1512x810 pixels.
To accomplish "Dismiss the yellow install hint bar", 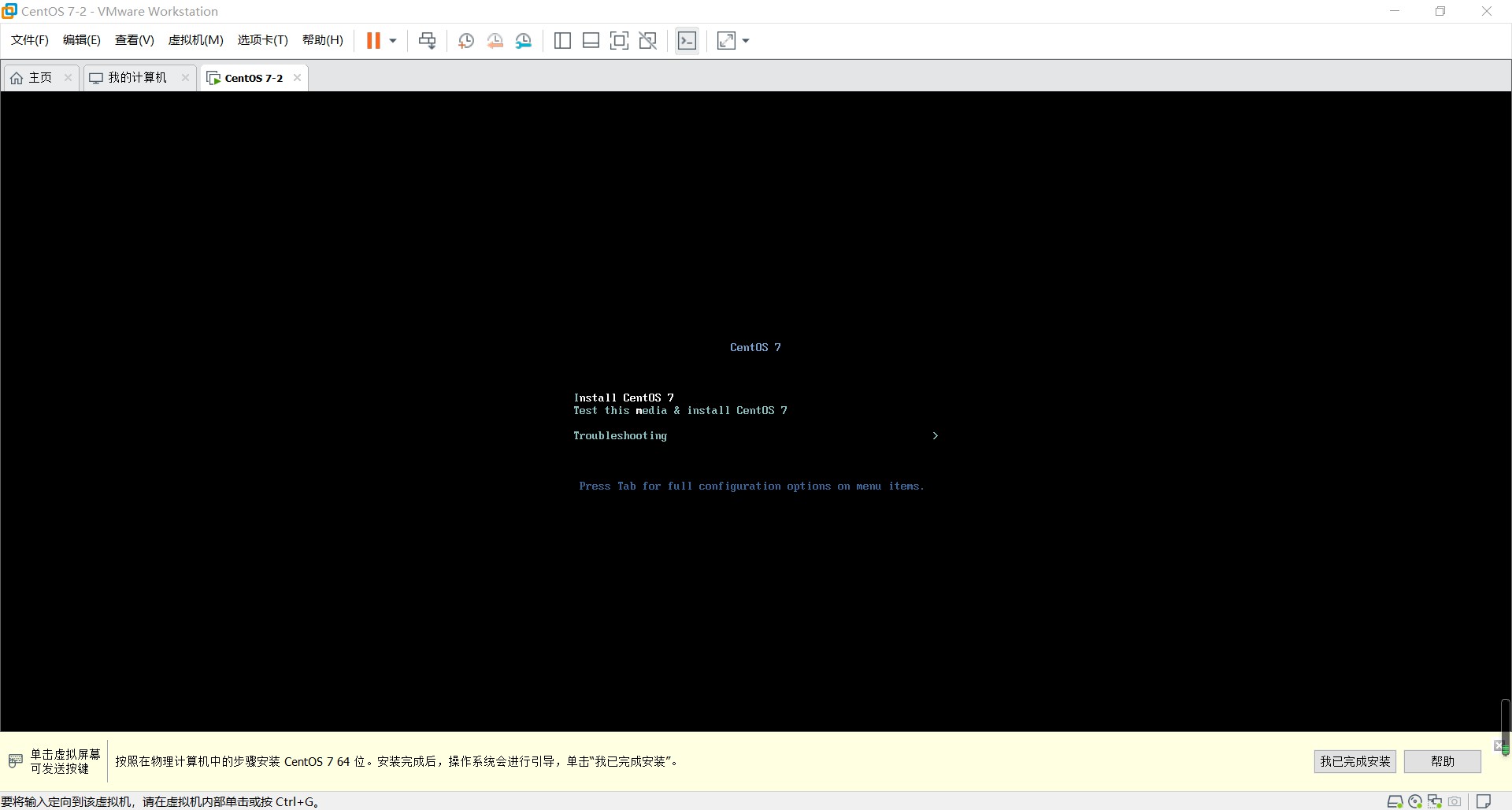I will coord(1499,745).
